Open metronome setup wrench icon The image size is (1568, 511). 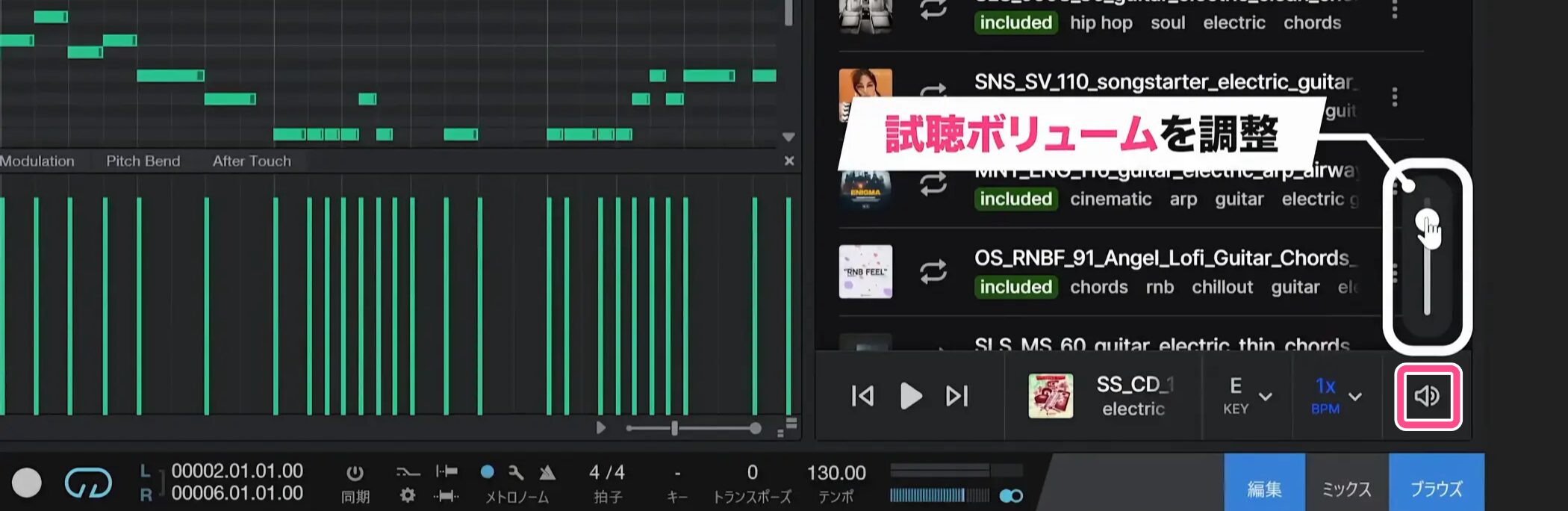[516, 472]
